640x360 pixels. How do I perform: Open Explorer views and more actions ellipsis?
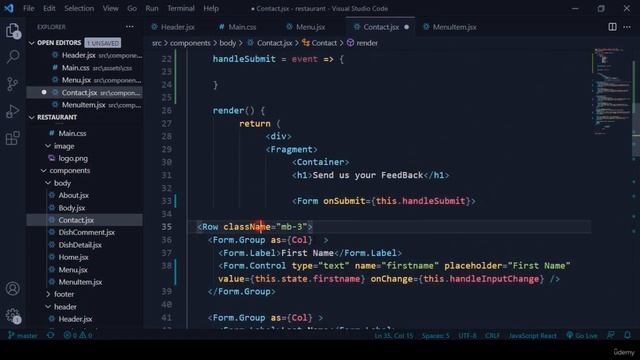click(x=130, y=27)
